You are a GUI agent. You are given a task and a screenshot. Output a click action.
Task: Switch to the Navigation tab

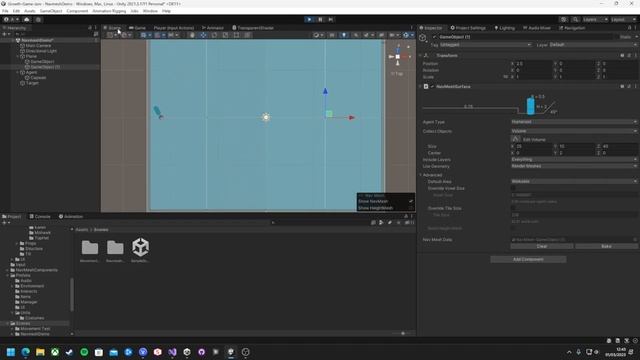click(572, 28)
